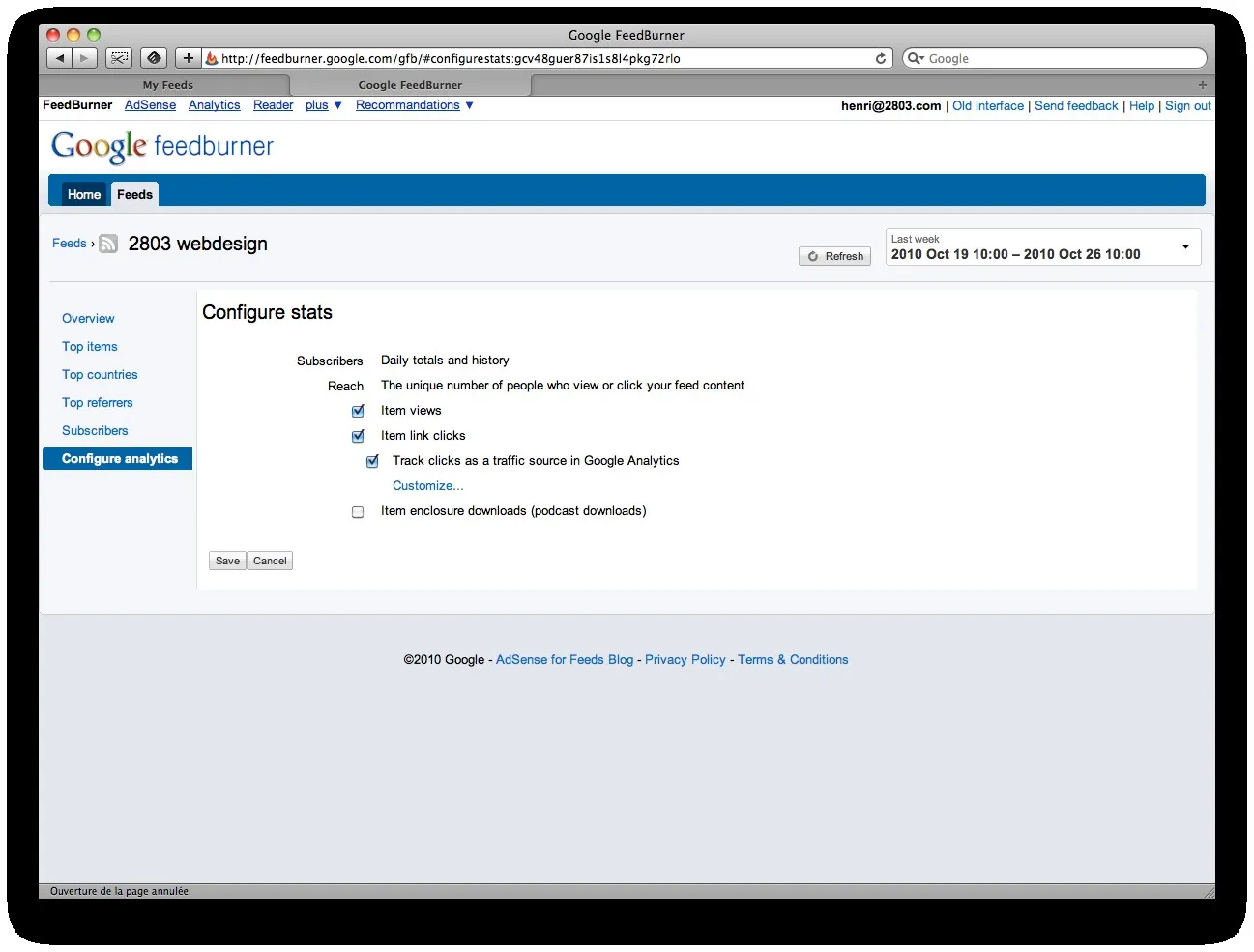Viewport: 1254px width, 952px height.
Task: Click the henri@2803.com account text
Action: pos(890,106)
